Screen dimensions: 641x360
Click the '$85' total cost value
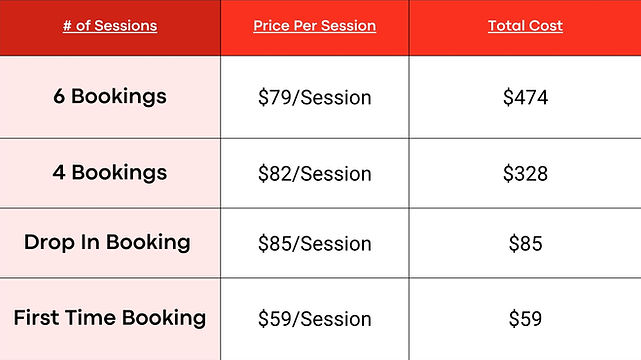tap(525, 244)
